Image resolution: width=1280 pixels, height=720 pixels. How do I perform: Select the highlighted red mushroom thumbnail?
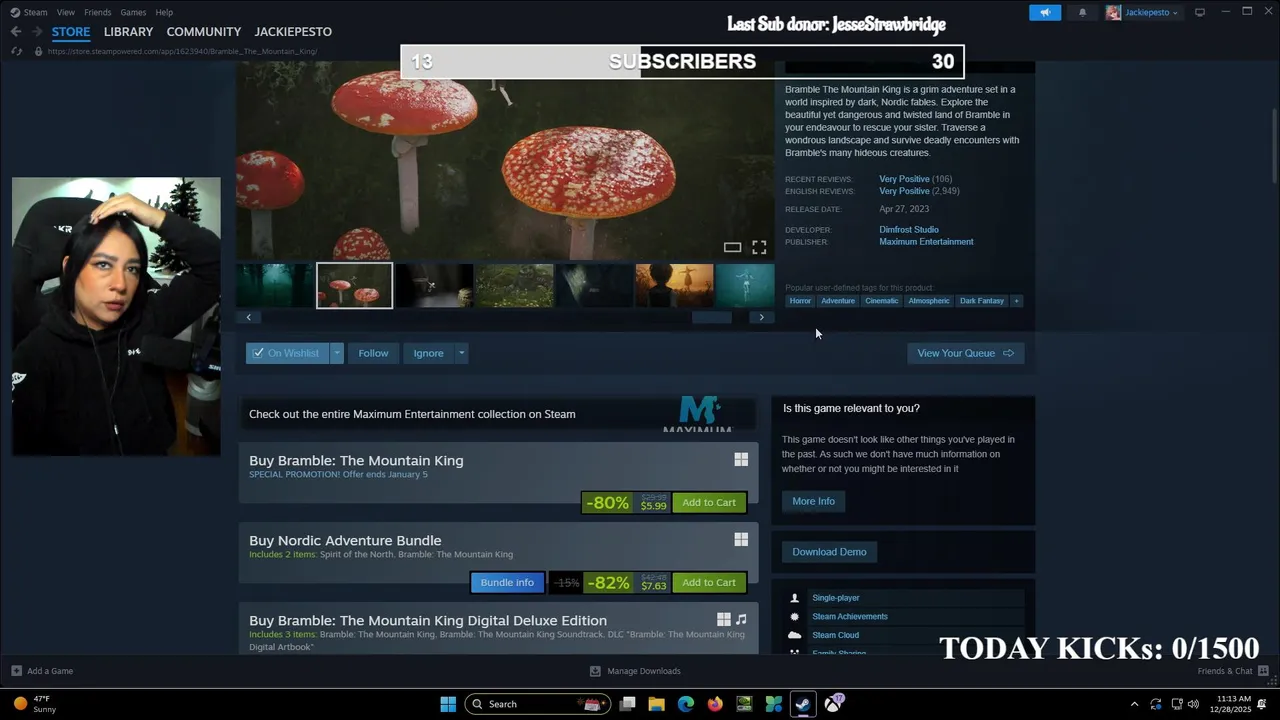(355, 286)
